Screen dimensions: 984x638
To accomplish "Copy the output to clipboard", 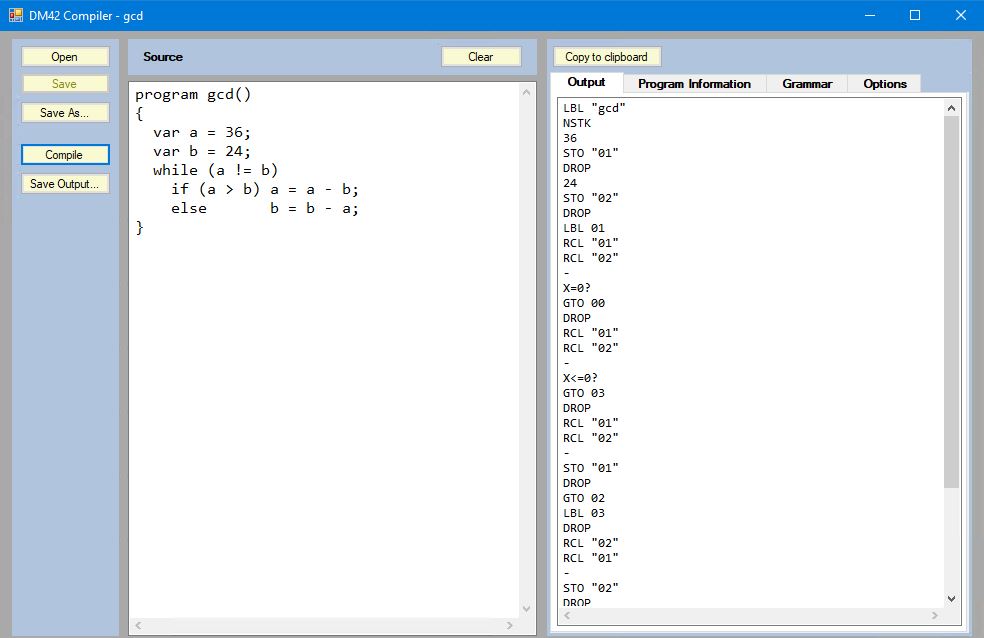I will click(x=607, y=57).
